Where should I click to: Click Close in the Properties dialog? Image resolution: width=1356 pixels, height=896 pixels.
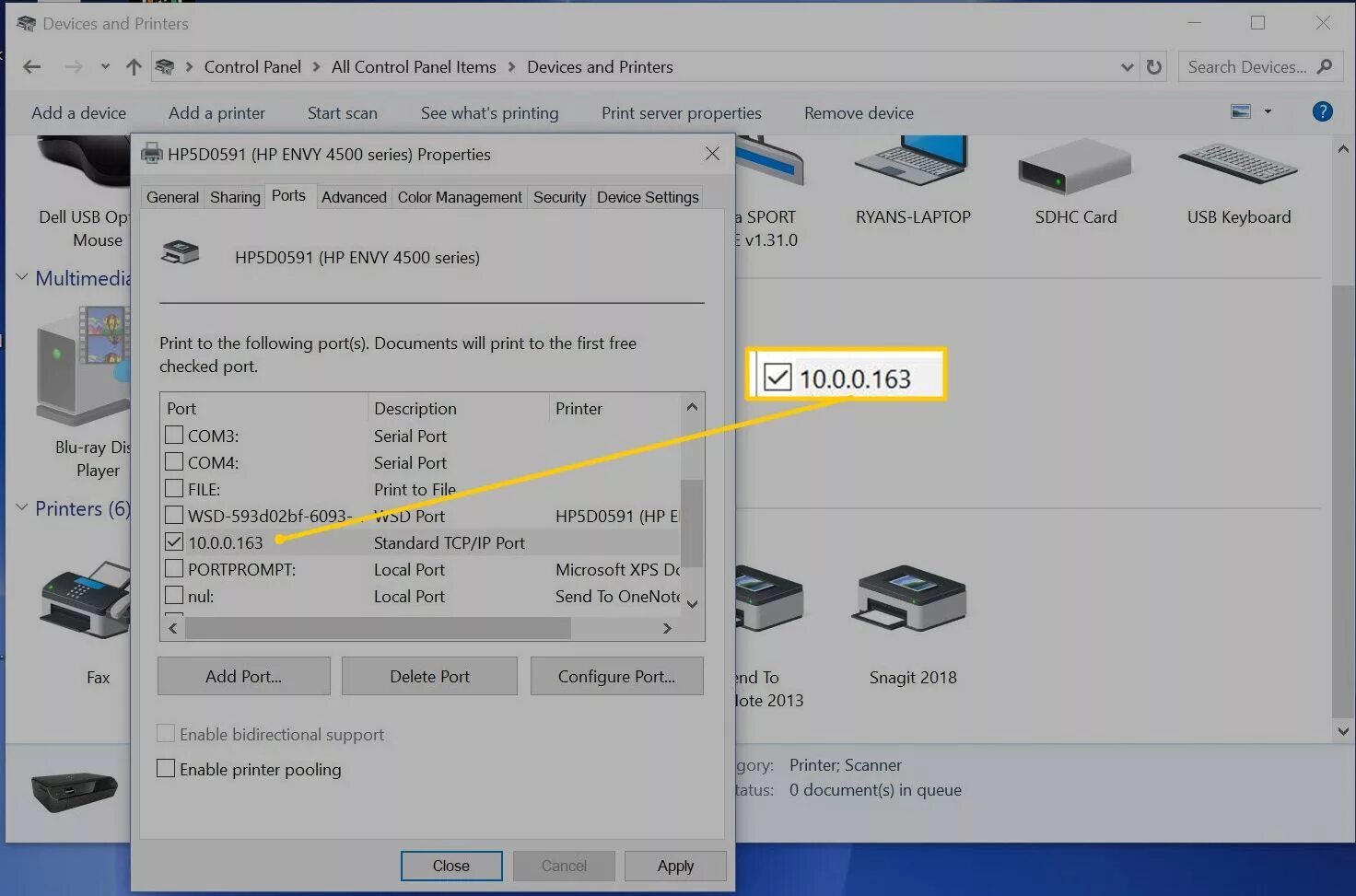(451, 866)
